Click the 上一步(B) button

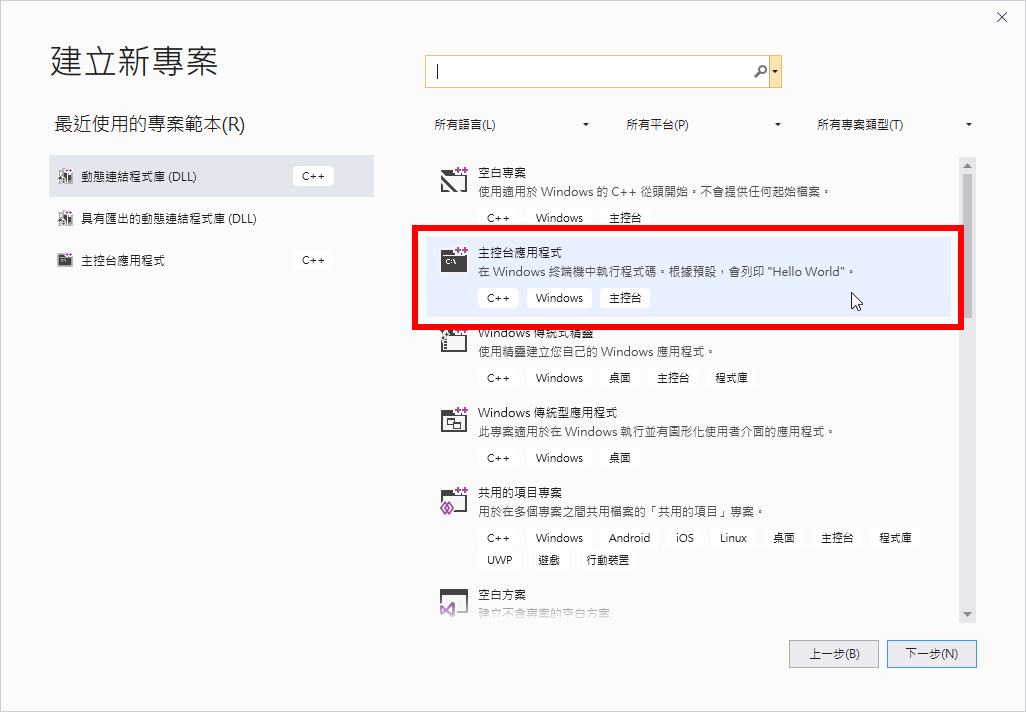834,654
